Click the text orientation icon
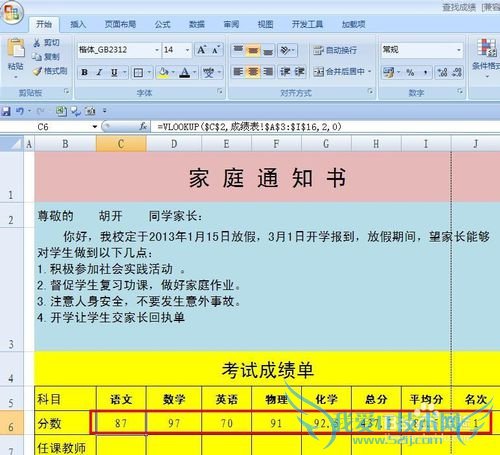Image resolution: width=500 pixels, height=455 pixels. pyautogui.click(x=285, y=50)
